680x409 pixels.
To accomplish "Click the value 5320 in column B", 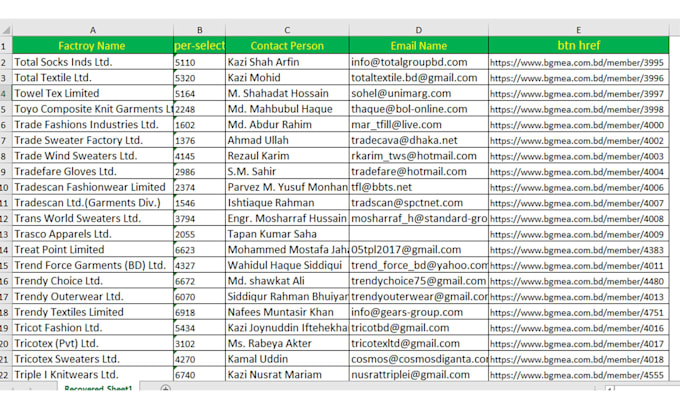I will (199, 78).
